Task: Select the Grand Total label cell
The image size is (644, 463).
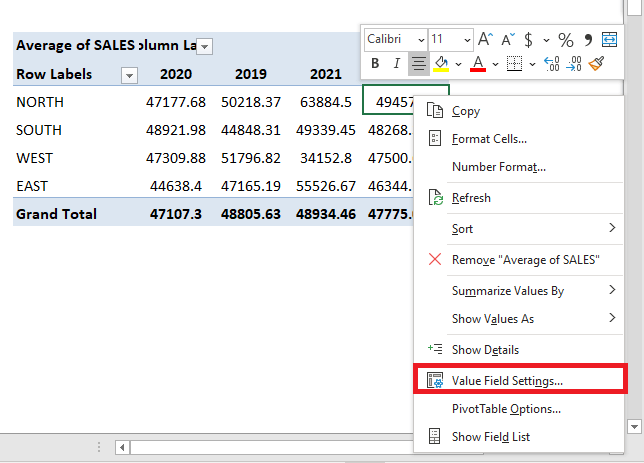Action: click(x=56, y=214)
